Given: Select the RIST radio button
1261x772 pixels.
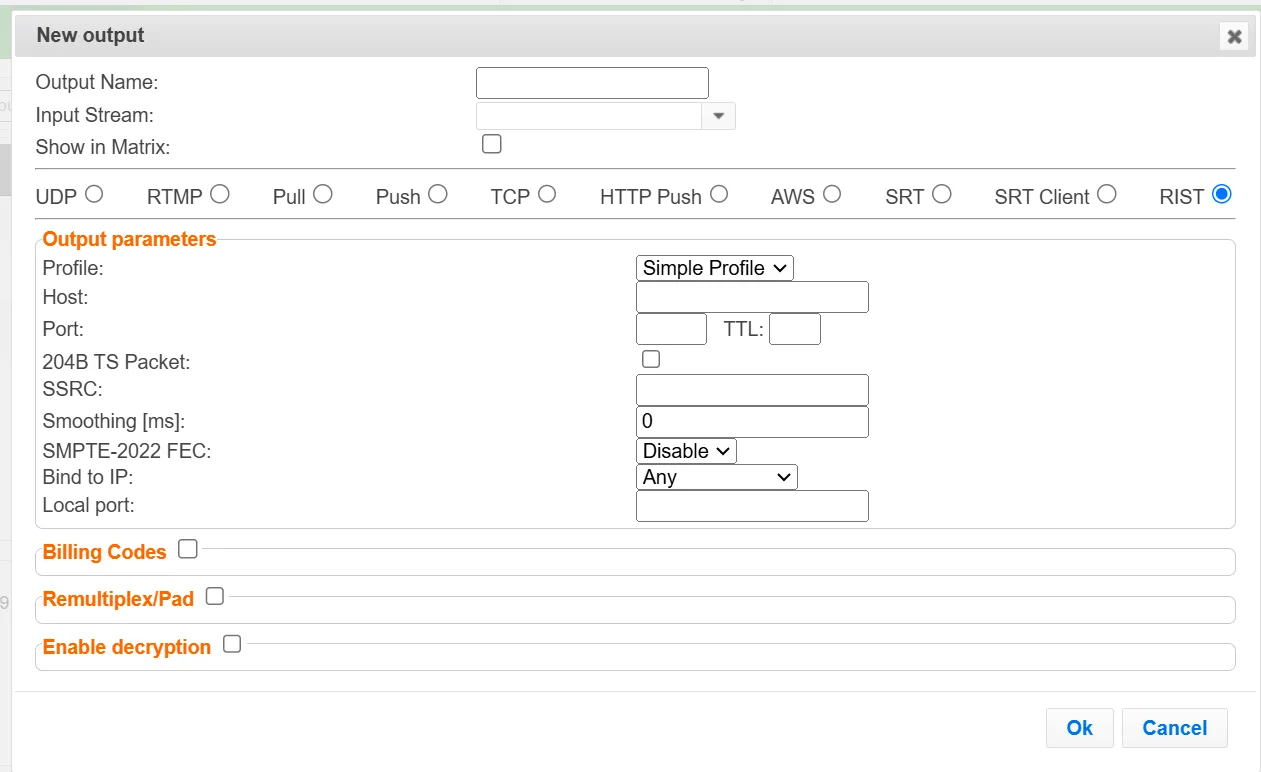Looking at the screenshot, I should (x=1221, y=194).
